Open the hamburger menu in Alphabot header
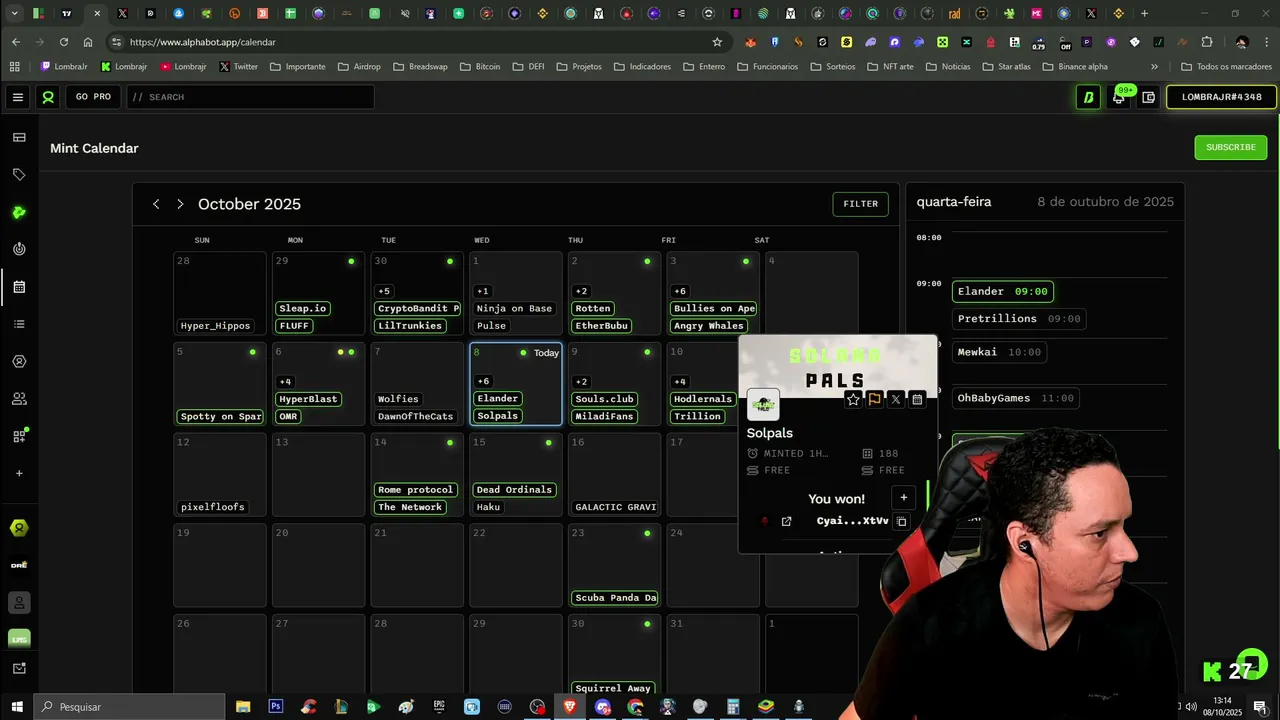This screenshot has height=720, width=1280. tap(18, 97)
